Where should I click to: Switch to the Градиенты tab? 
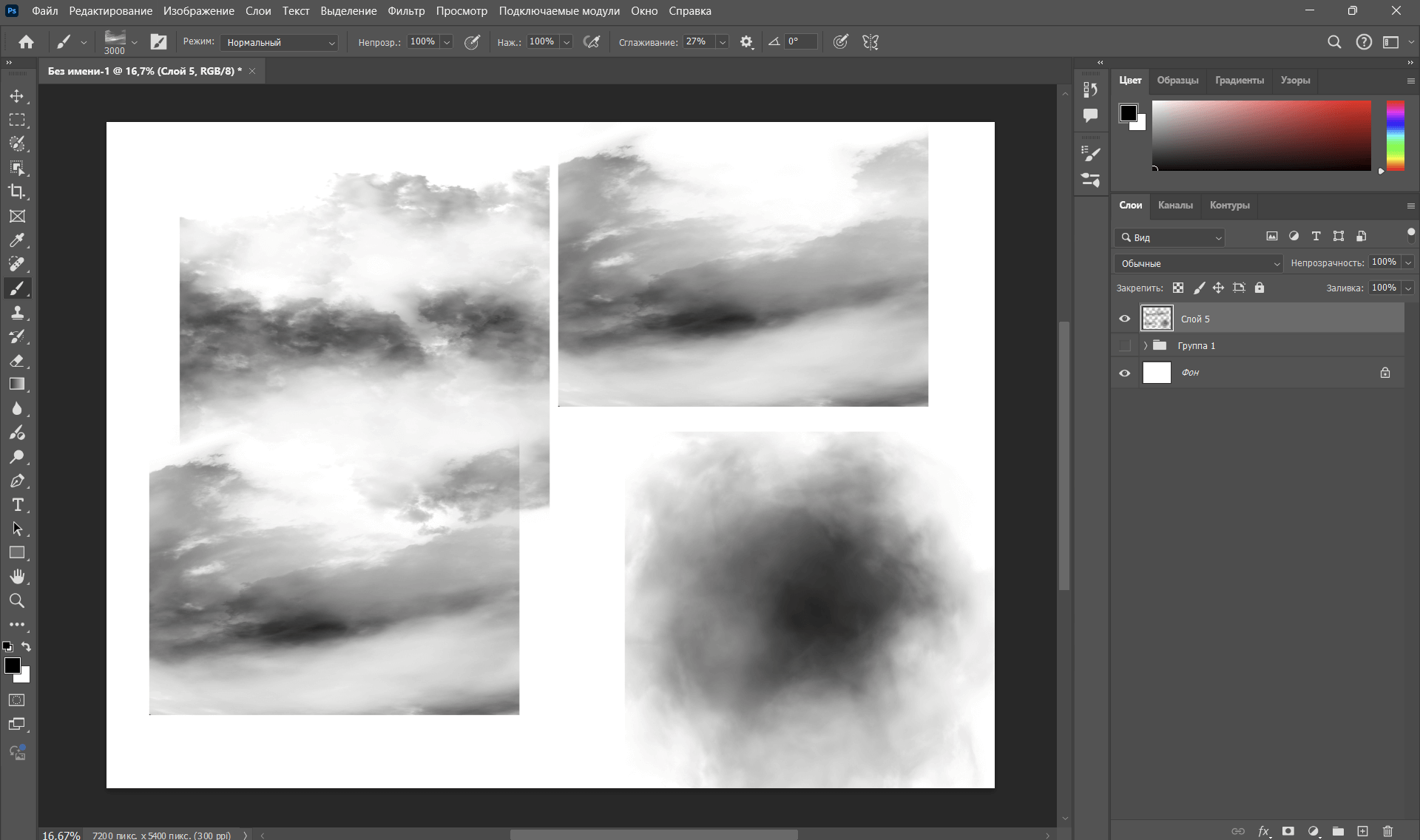tap(1240, 81)
